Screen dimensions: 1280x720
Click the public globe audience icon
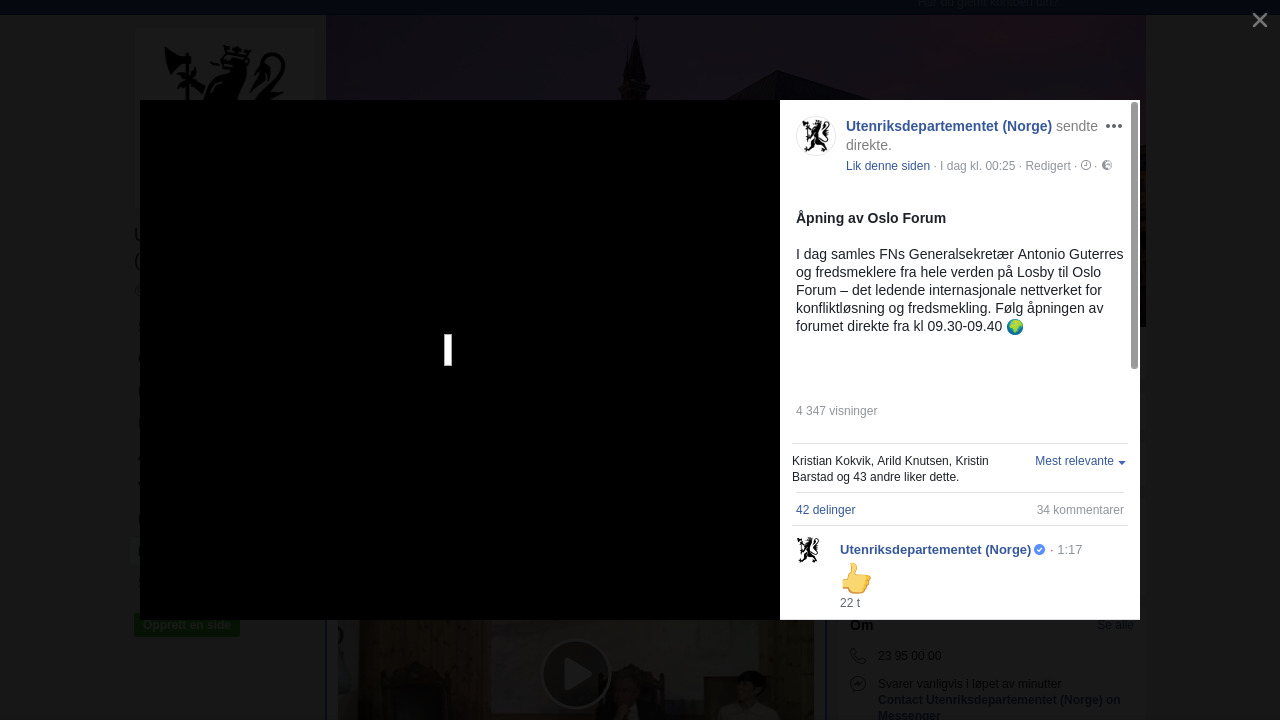pyautogui.click(x=1107, y=165)
